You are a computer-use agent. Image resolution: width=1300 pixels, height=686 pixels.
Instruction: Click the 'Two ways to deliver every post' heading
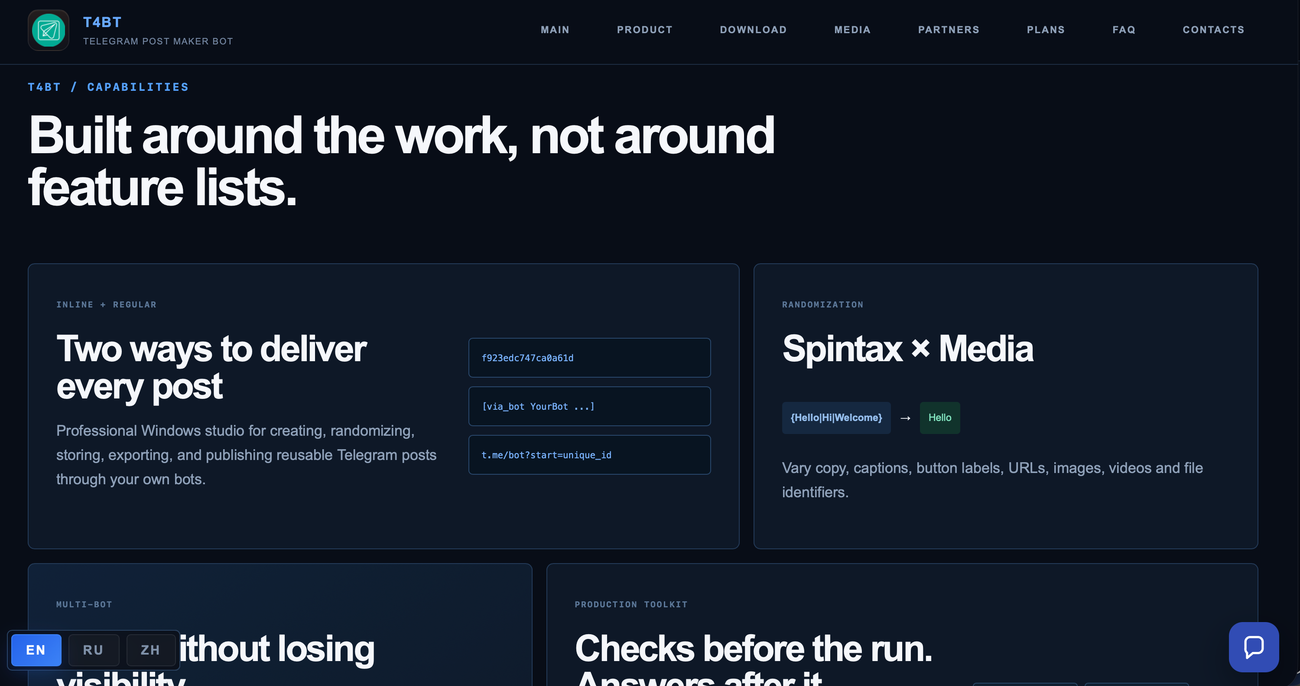tap(211, 367)
